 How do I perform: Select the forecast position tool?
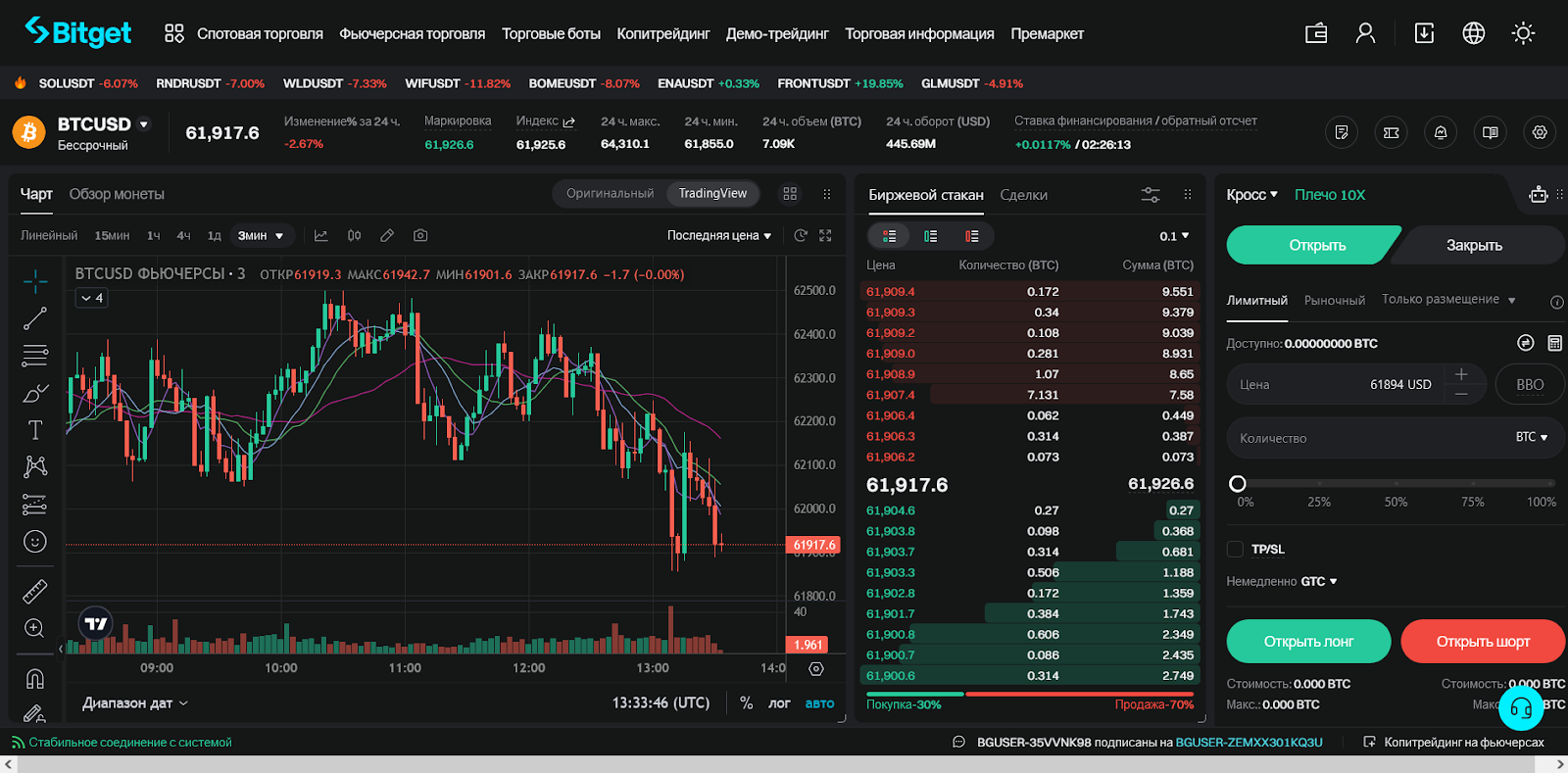35,505
